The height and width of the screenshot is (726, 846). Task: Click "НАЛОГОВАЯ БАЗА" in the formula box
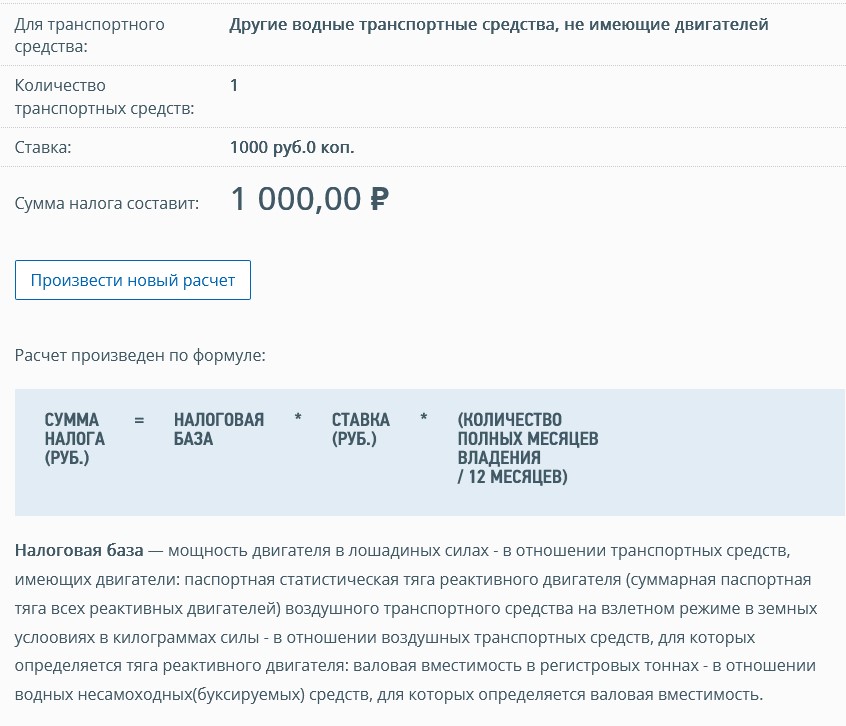click(219, 429)
